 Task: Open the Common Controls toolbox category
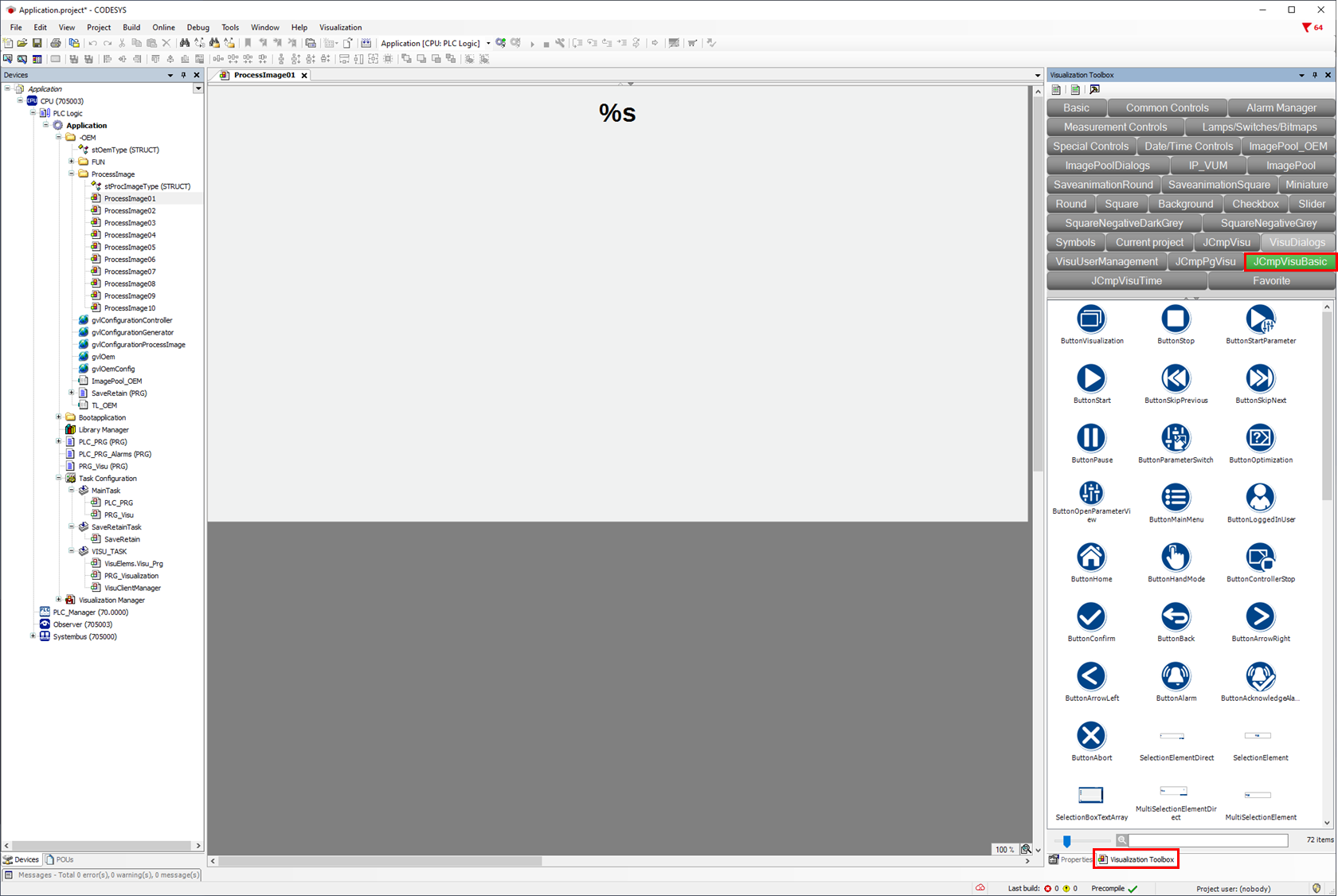(x=1167, y=108)
